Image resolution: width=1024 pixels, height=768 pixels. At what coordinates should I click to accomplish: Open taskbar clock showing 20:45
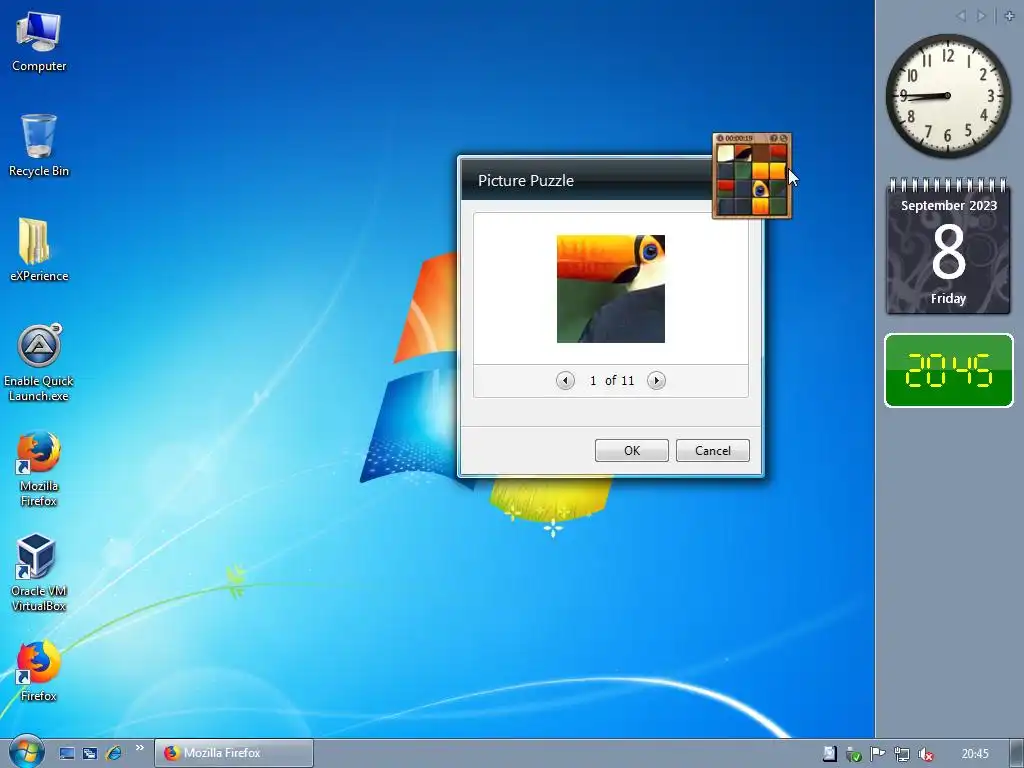coord(975,754)
